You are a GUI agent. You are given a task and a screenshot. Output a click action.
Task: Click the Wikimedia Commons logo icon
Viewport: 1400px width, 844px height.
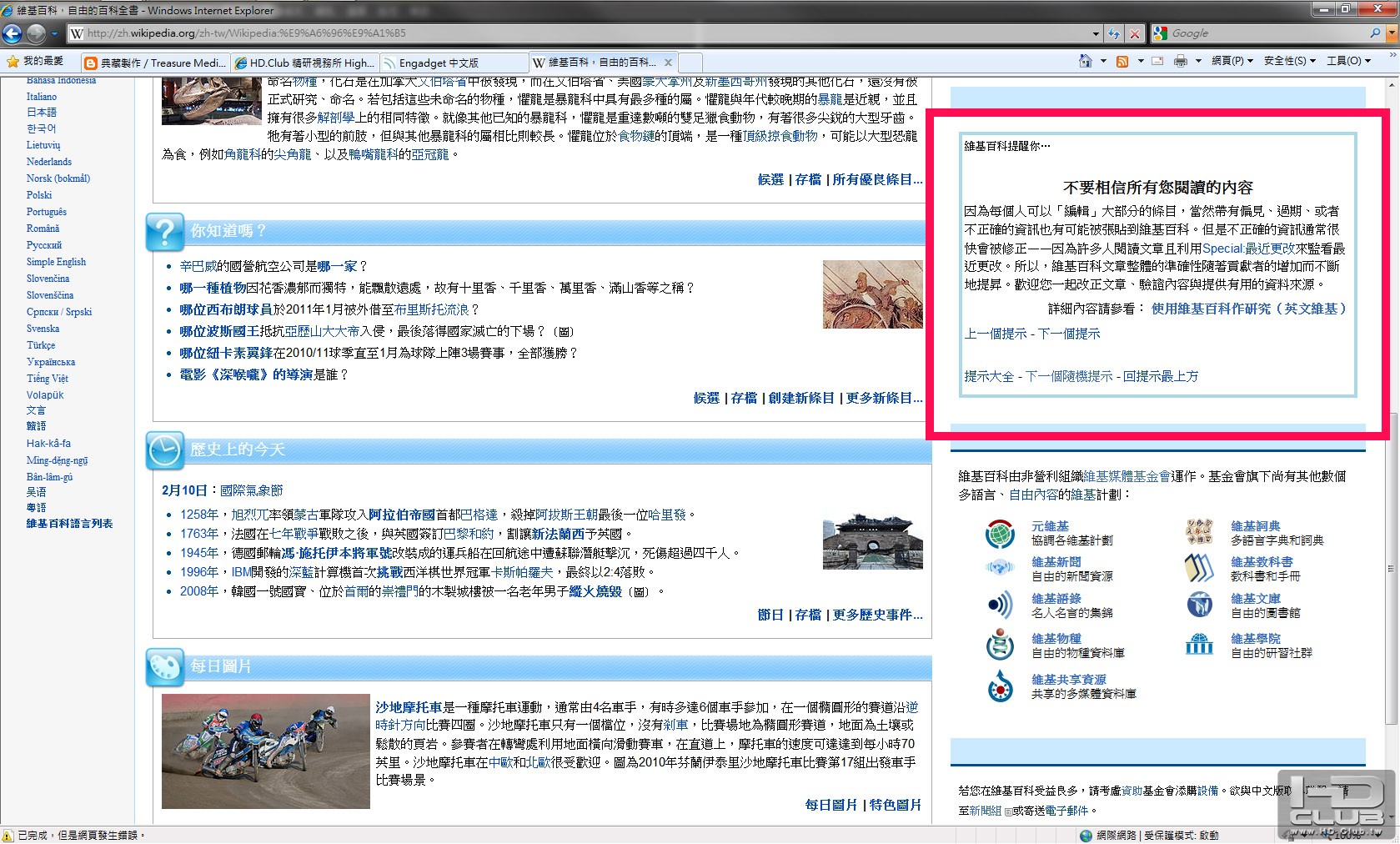(999, 686)
